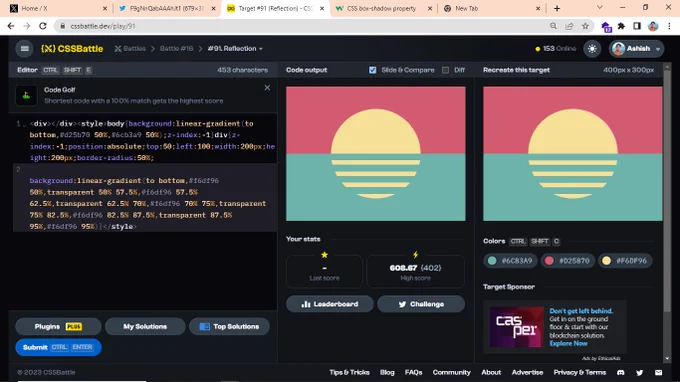Open FAQs footer link
Image resolution: width=680 pixels, height=382 pixels.
(x=413, y=372)
